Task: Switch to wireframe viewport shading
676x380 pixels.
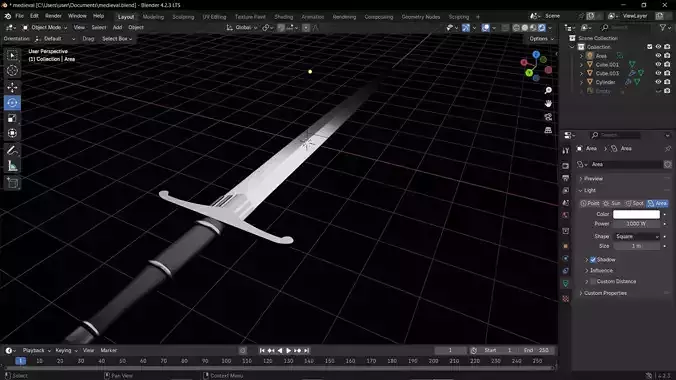Action: coord(516,28)
